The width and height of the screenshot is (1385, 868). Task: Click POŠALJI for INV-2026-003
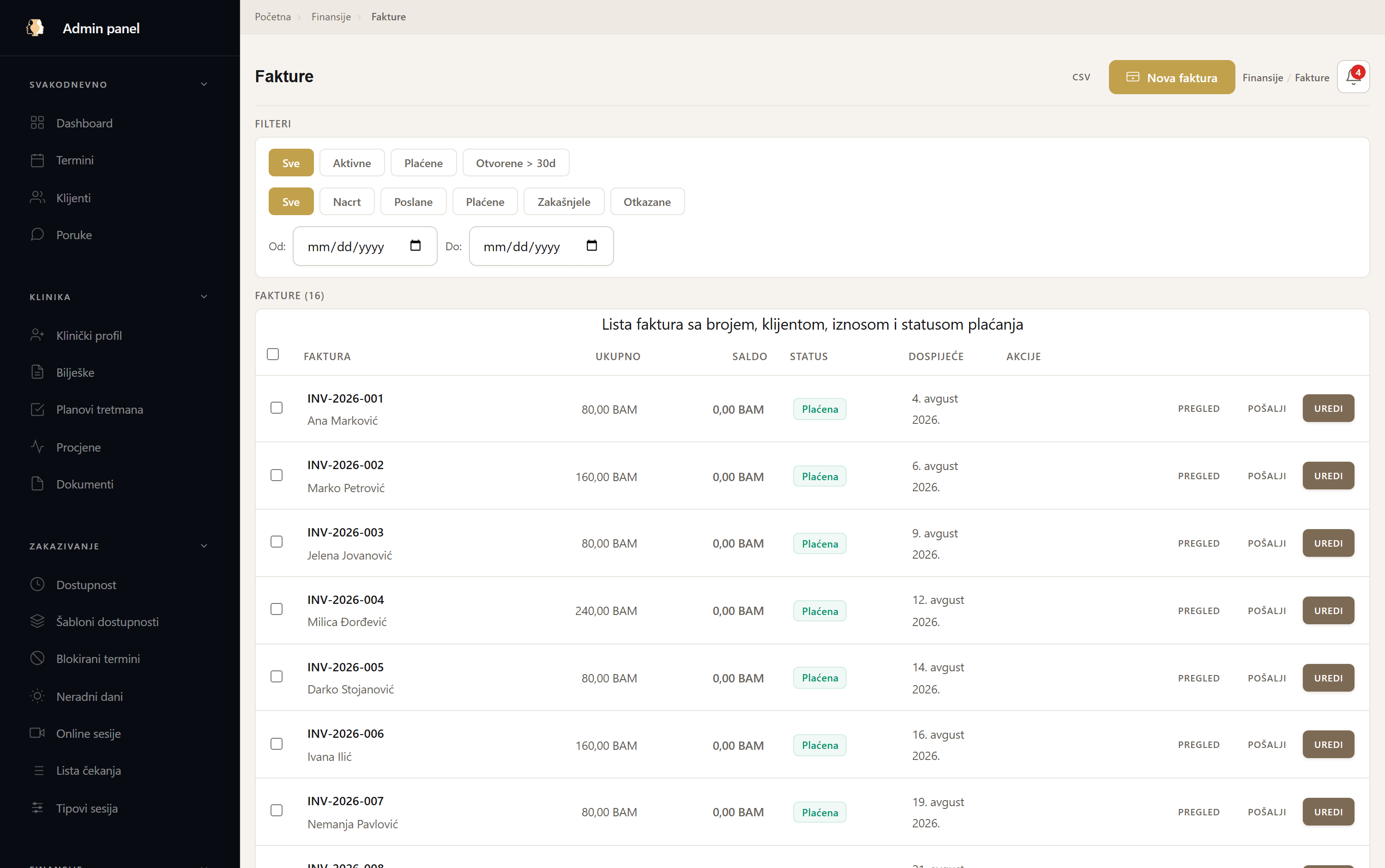1267,543
